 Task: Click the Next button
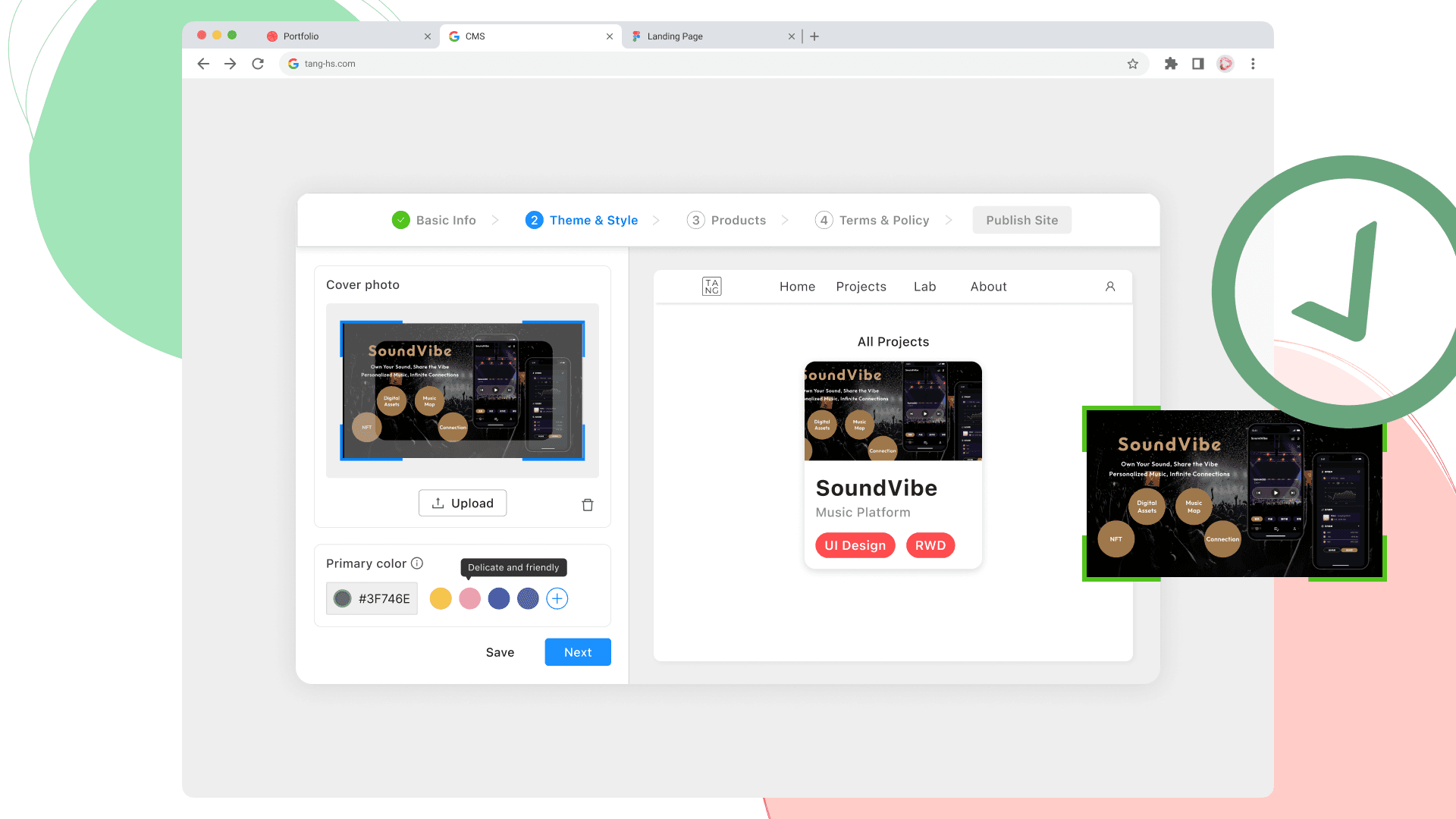click(x=578, y=652)
